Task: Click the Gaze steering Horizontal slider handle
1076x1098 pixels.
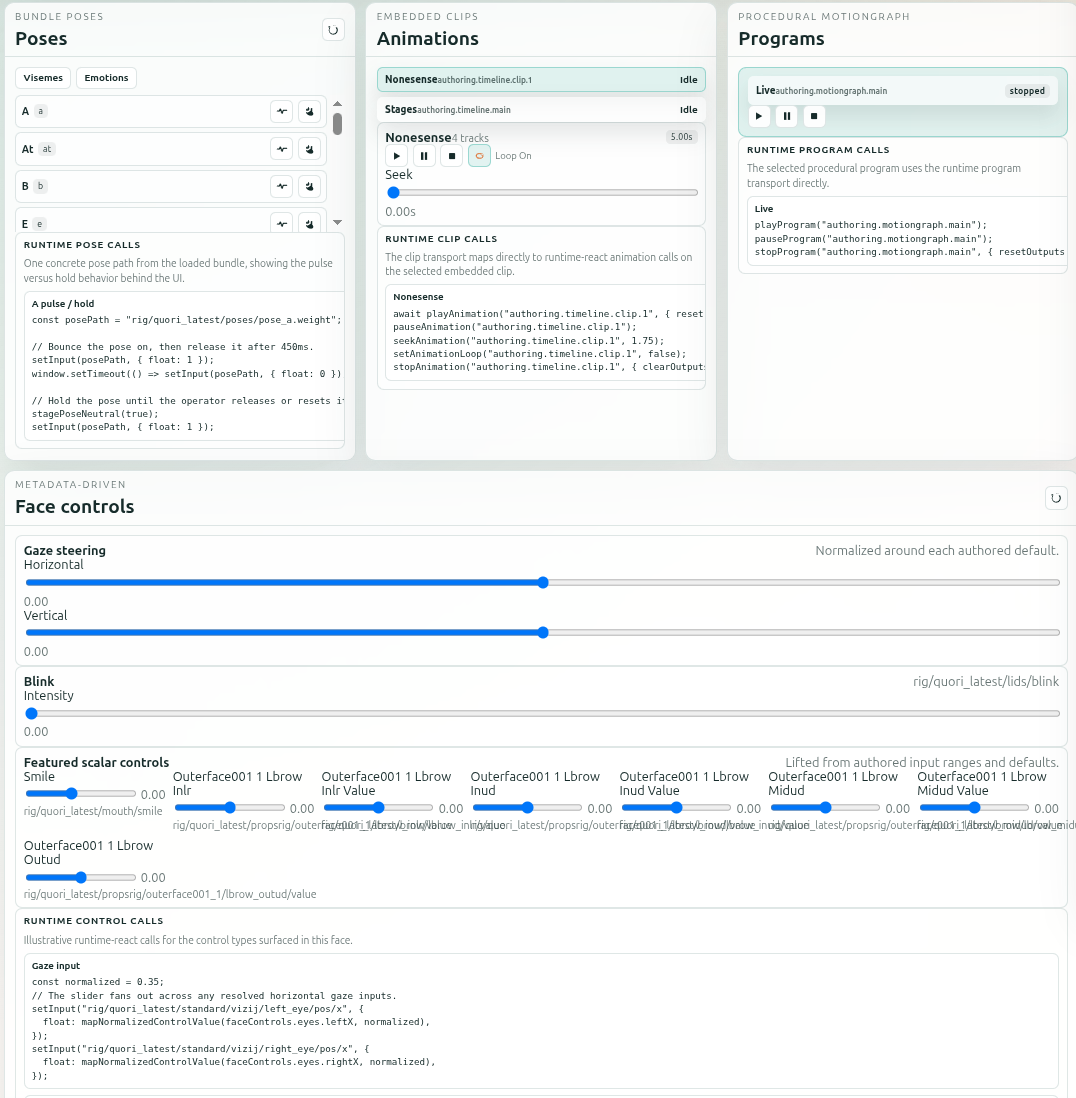Action: pyautogui.click(x=543, y=582)
